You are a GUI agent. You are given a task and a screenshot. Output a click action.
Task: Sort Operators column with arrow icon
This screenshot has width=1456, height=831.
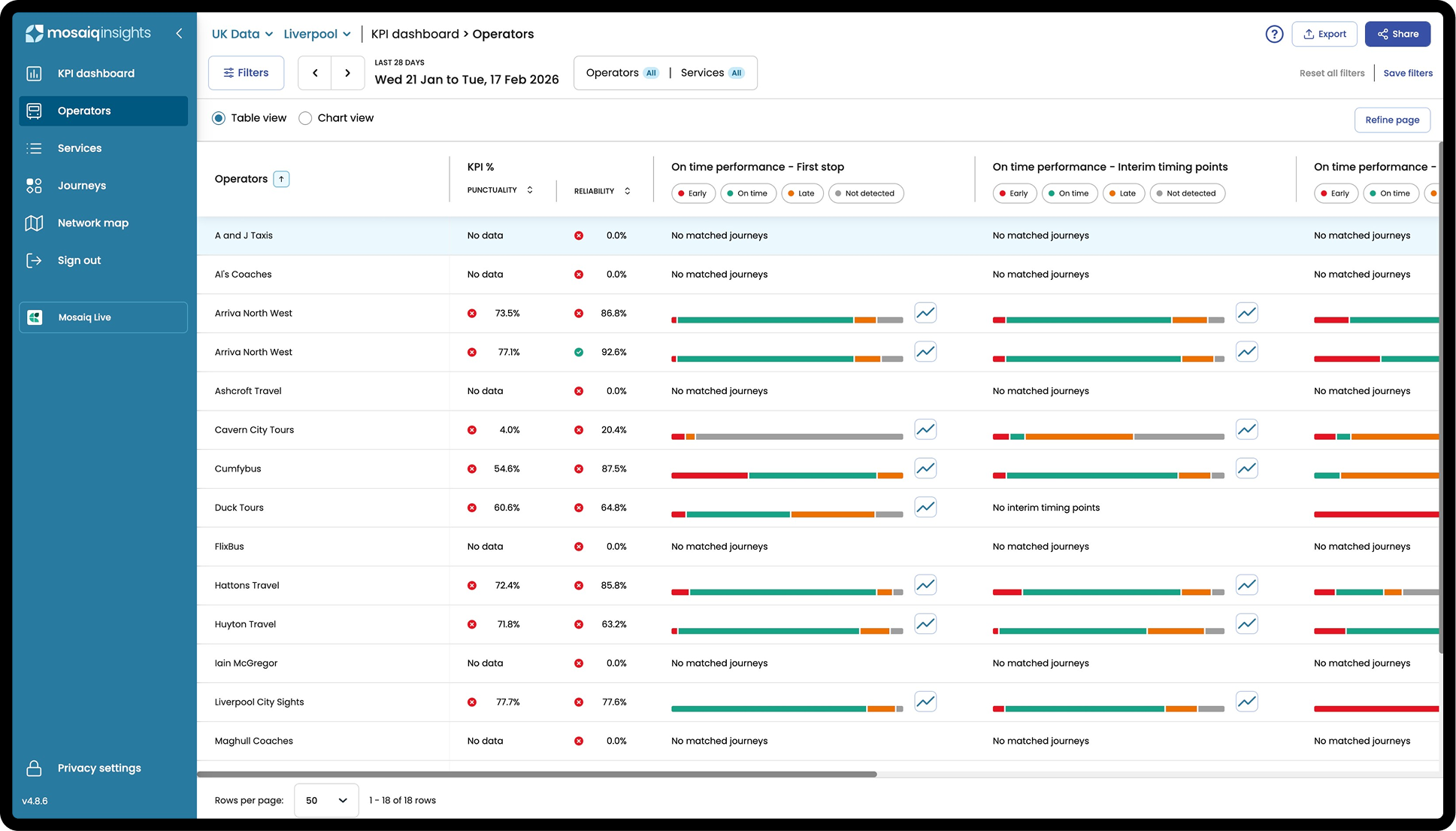(281, 179)
